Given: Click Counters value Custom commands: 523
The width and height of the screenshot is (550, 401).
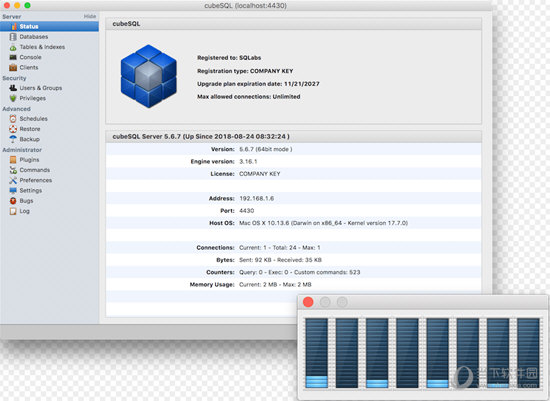Looking at the screenshot, I should 300,272.
